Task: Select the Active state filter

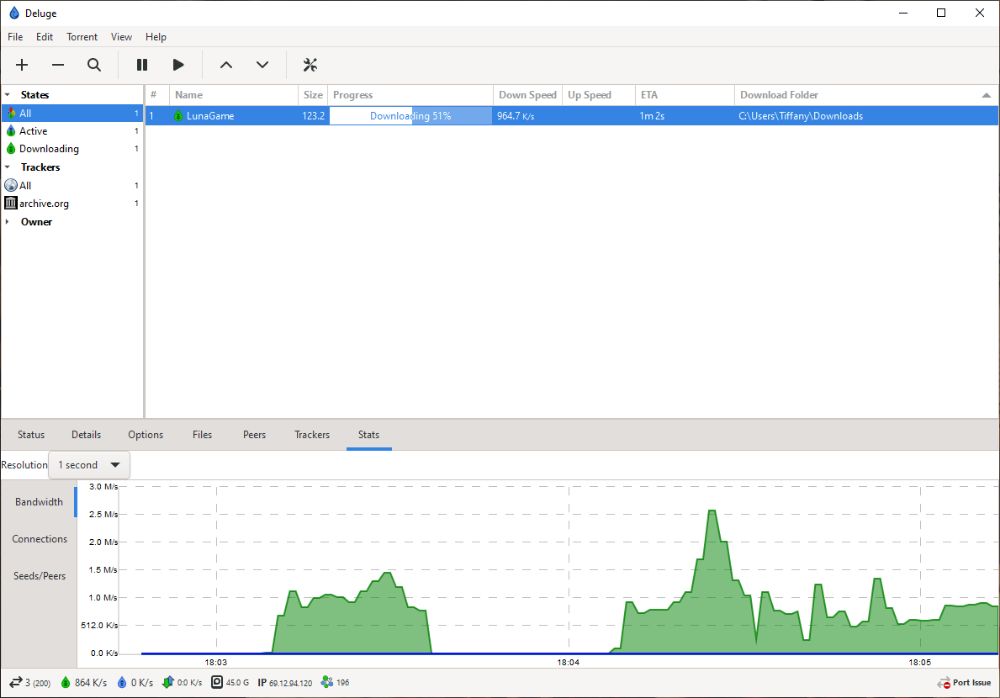Action: click(72, 131)
